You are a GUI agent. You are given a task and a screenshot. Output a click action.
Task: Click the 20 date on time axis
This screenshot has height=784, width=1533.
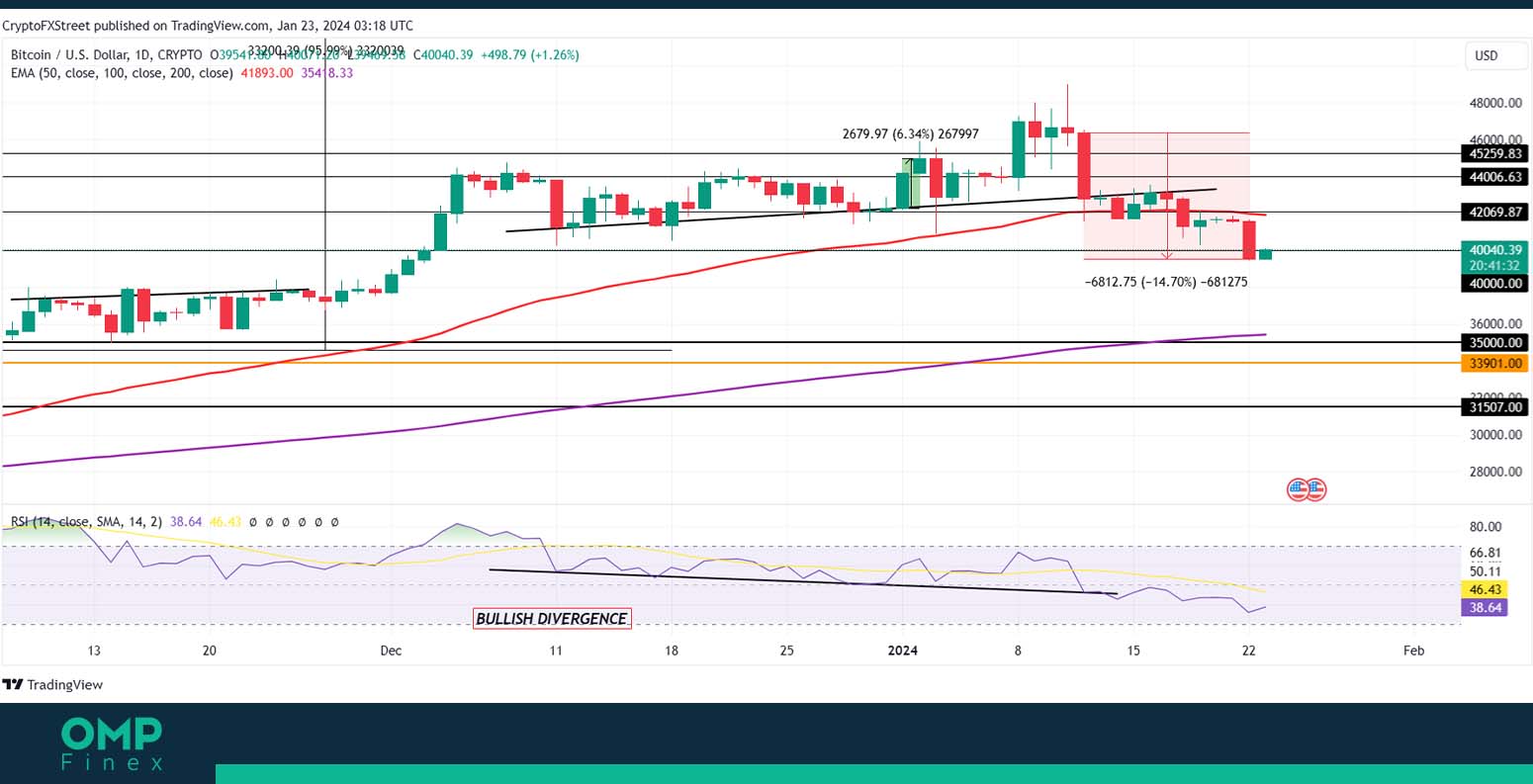209,651
